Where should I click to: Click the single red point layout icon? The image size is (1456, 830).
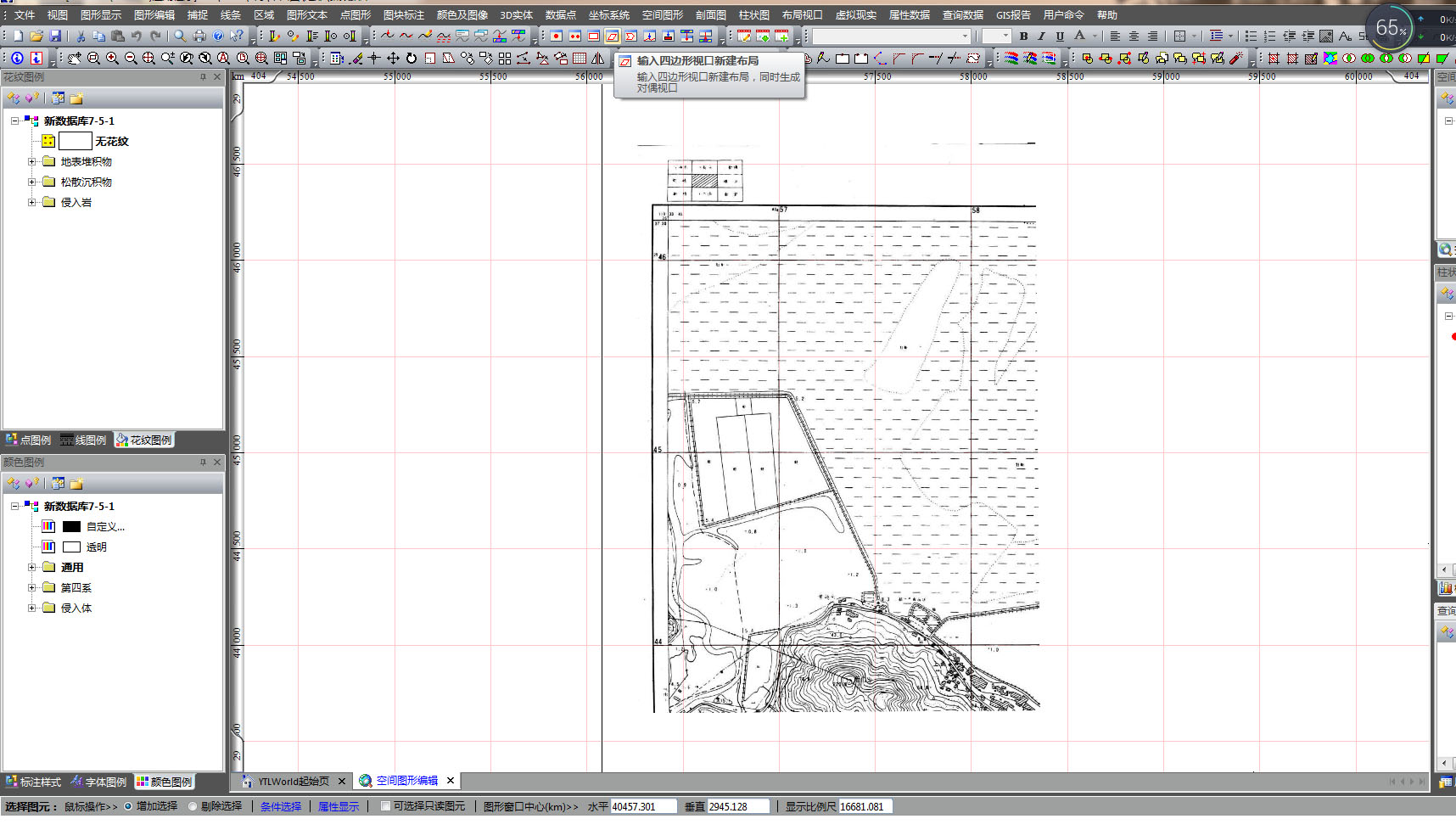pos(557,36)
